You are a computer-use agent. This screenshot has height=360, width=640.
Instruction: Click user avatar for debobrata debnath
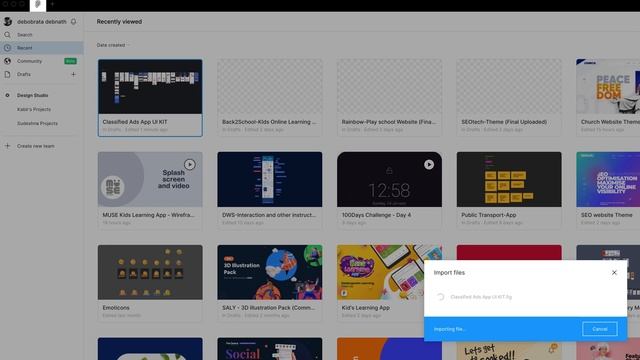[7, 22]
